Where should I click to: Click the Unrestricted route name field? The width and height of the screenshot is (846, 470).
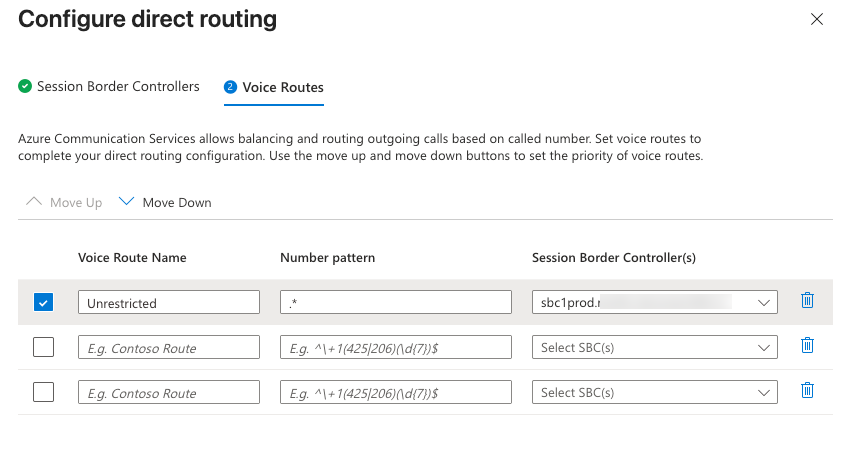pos(168,302)
